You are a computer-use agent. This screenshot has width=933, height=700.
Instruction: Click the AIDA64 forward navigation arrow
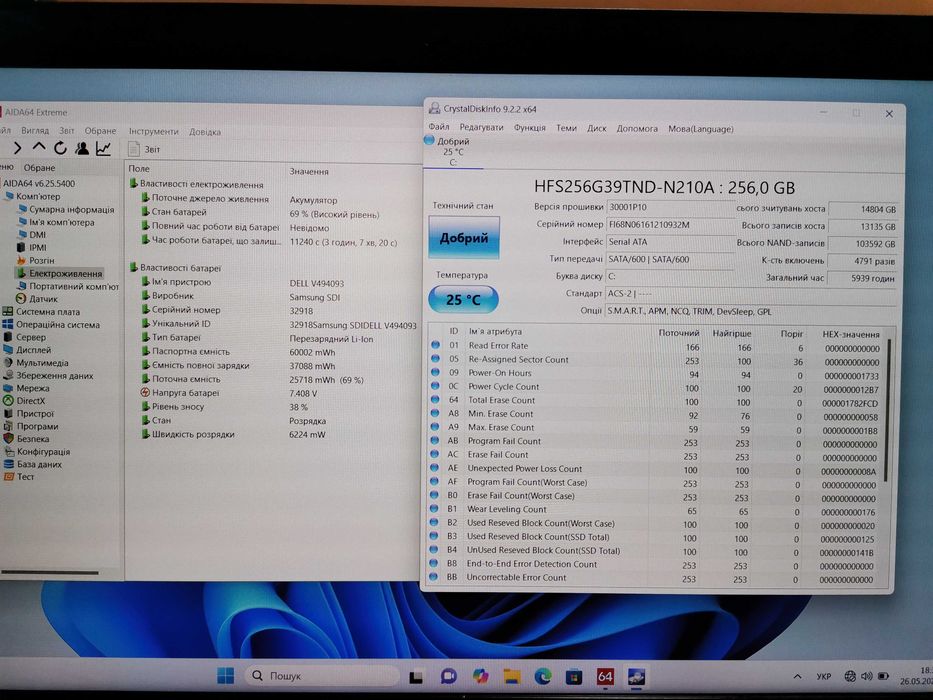tap(17, 148)
